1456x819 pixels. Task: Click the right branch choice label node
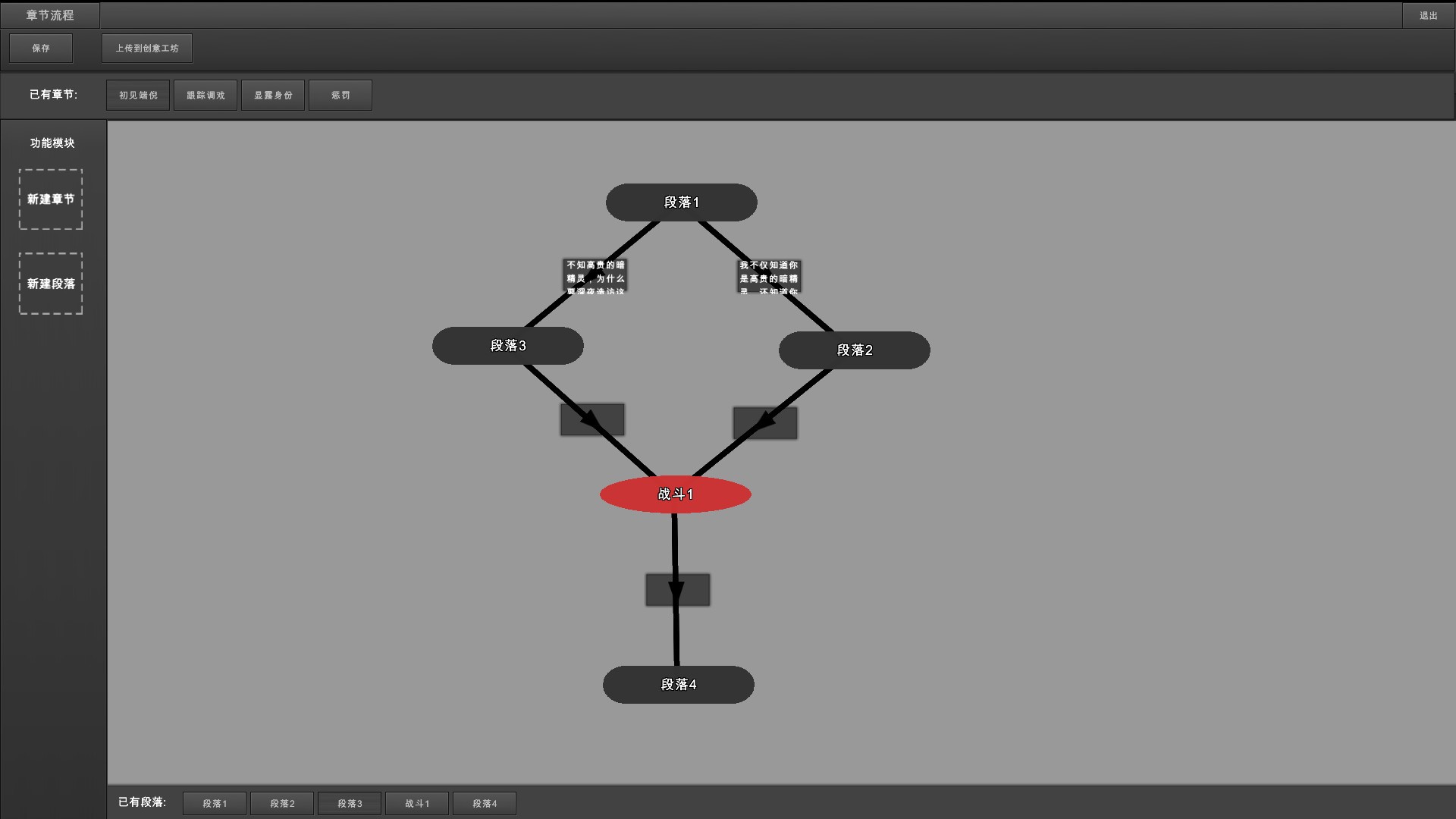click(770, 275)
